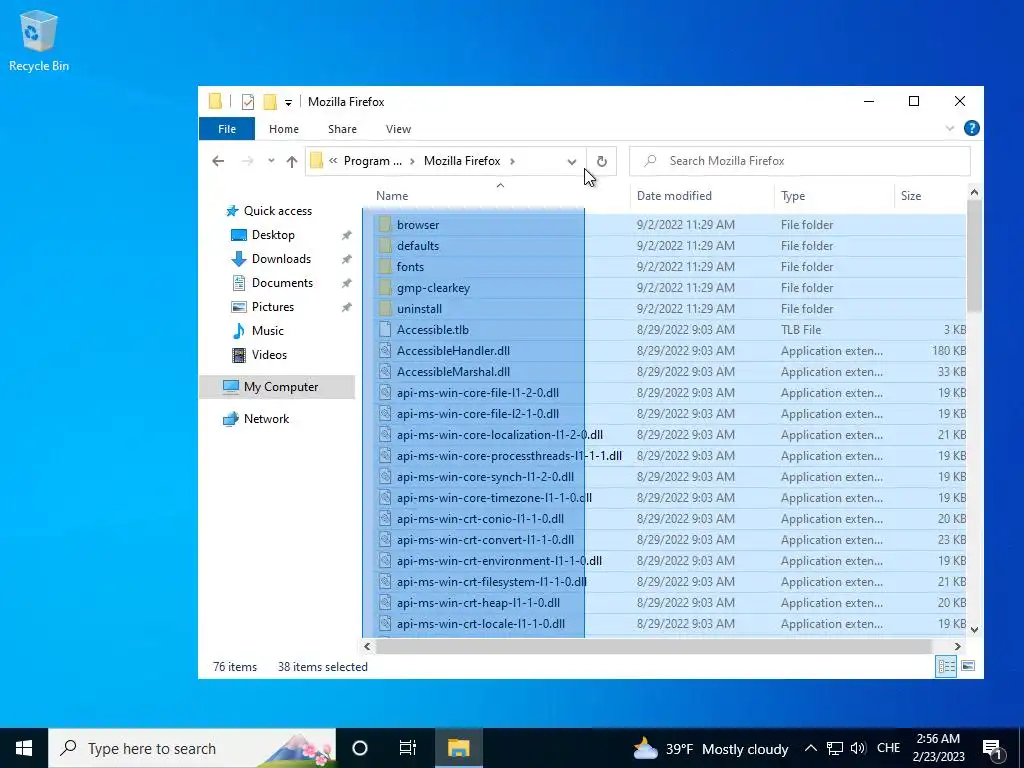This screenshot has width=1024, height=768.
Task: Open the volume tray icon
Action: tap(858, 748)
